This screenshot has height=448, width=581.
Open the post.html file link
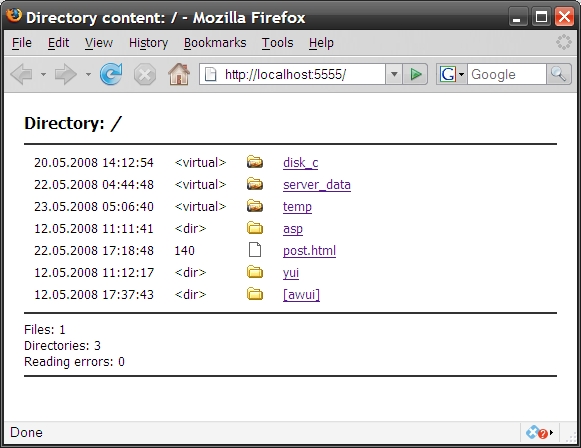pos(309,251)
